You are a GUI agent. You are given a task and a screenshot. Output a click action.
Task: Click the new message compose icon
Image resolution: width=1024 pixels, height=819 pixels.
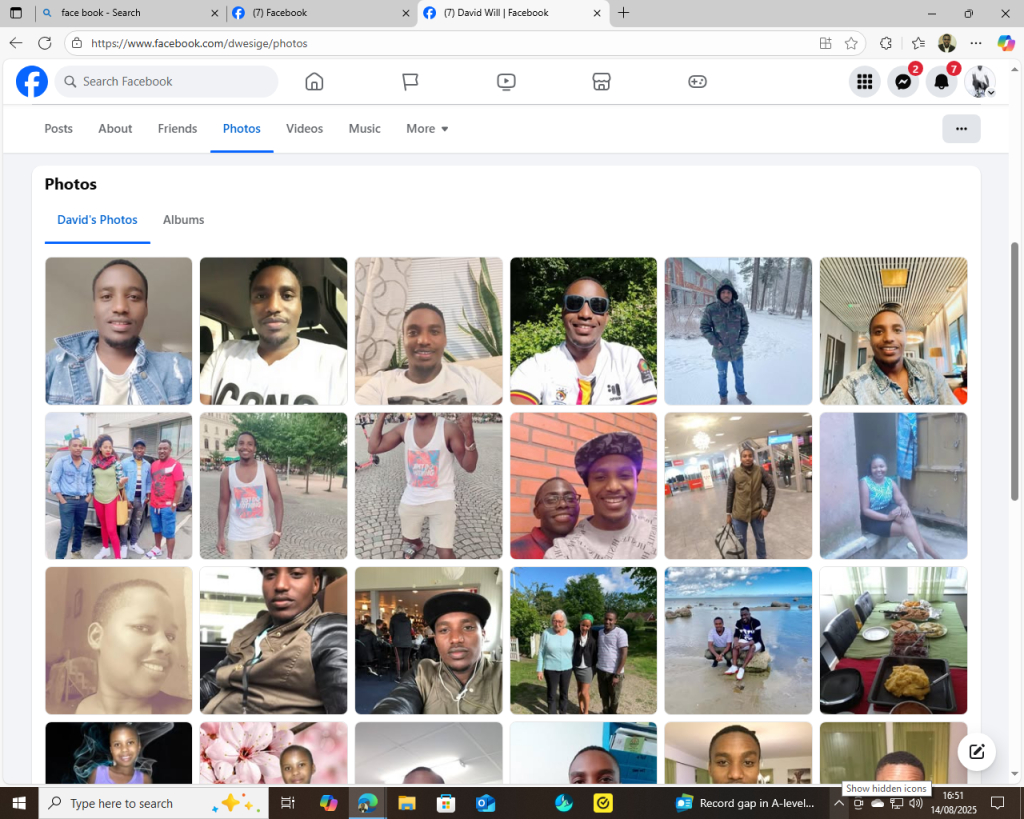(976, 752)
